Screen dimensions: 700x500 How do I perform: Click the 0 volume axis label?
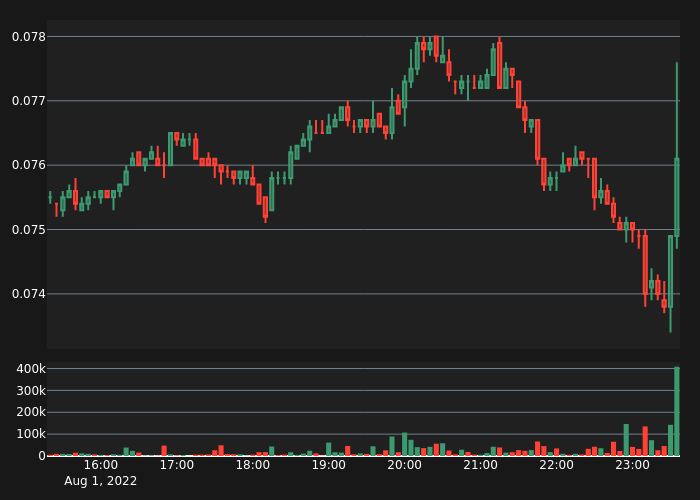pos(42,456)
